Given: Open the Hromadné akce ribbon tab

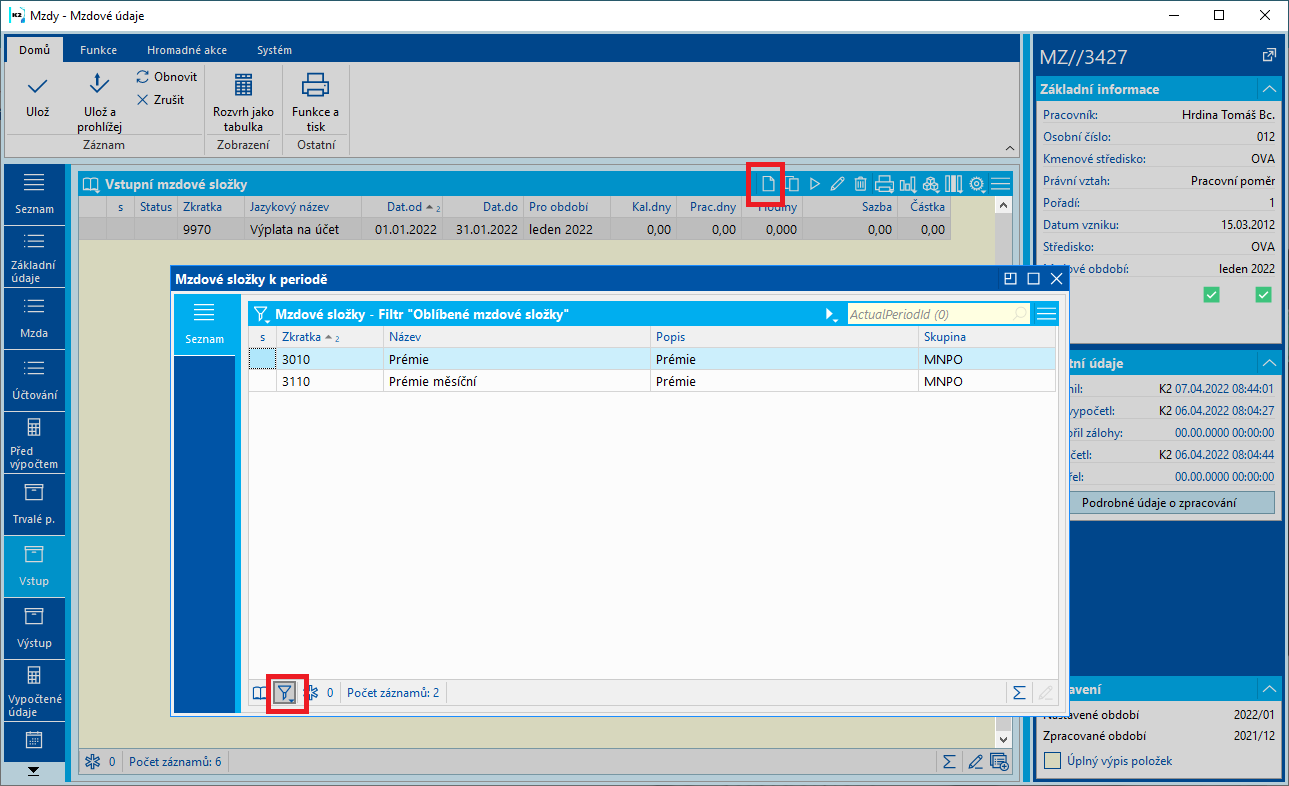Looking at the screenshot, I should 186,50.
